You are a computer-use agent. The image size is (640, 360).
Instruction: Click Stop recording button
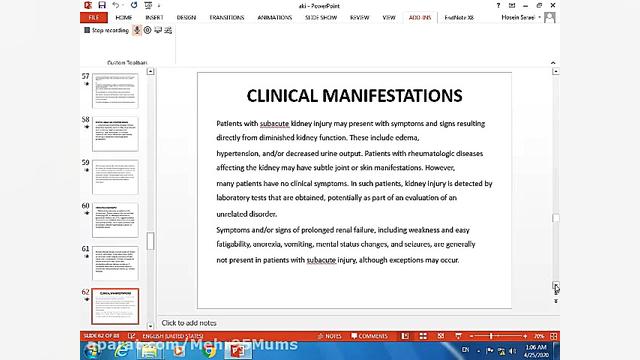click(107, 30)
